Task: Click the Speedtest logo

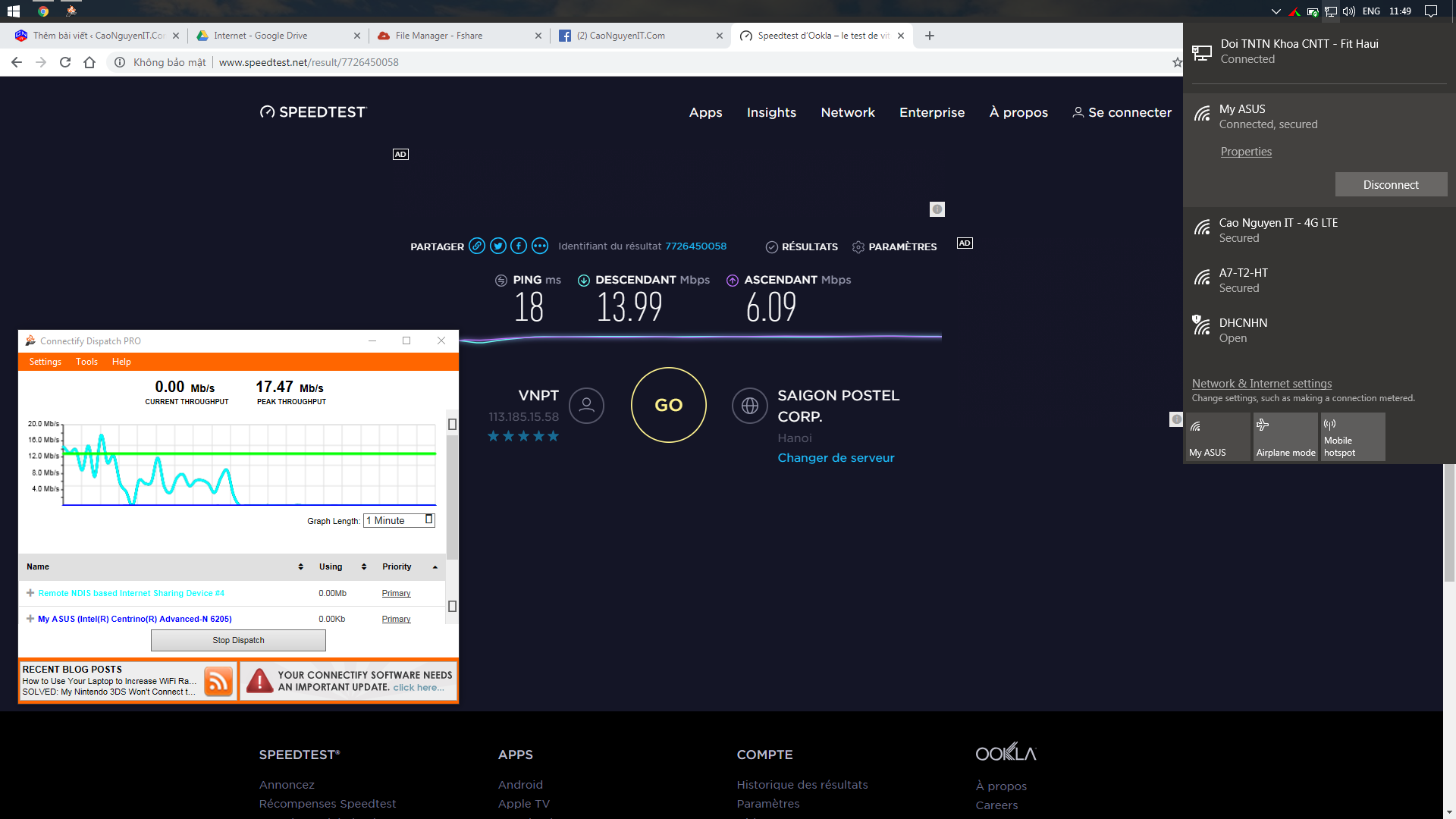Action: coord(312,112)
